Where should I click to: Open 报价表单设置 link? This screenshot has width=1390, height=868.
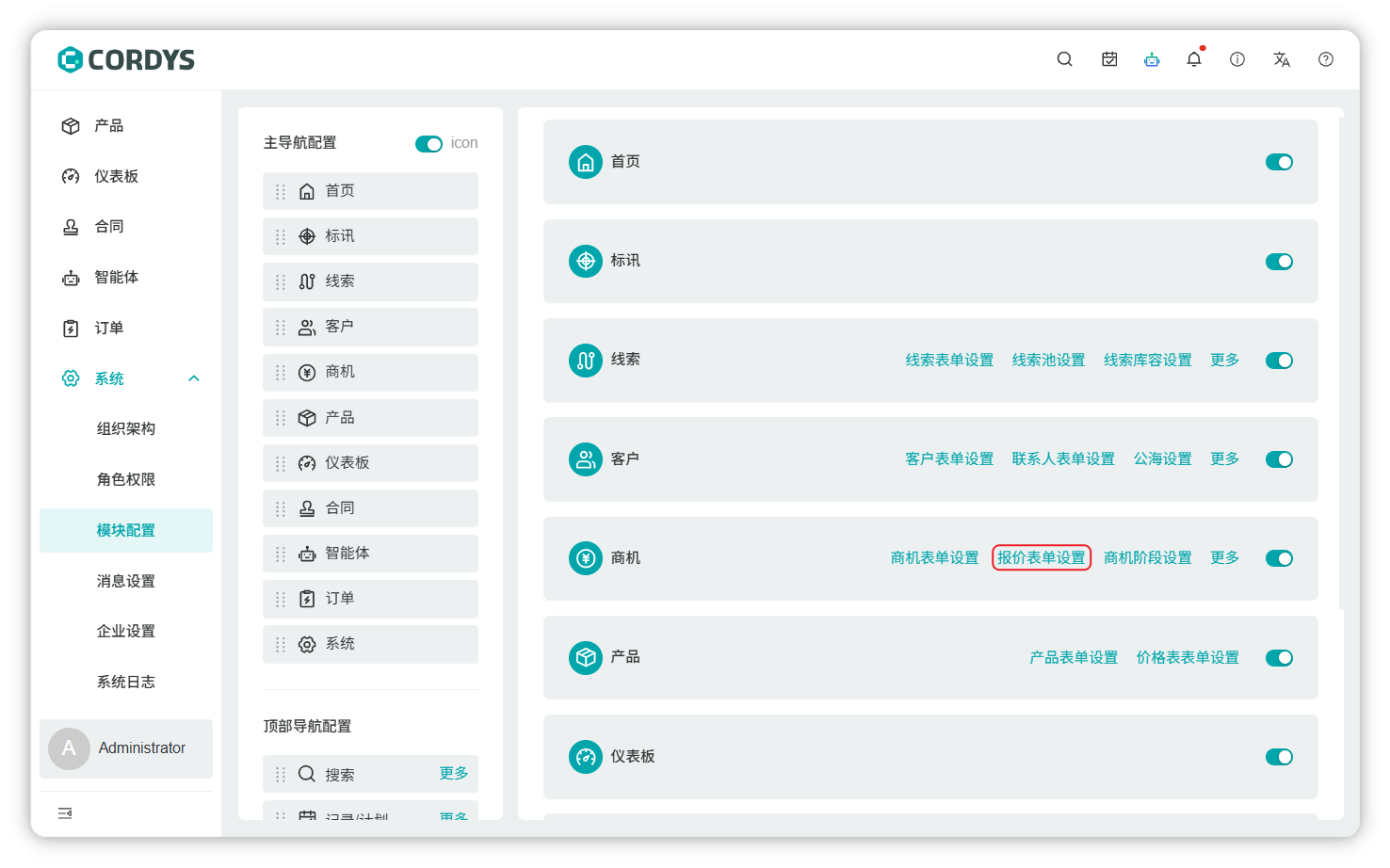click(x=1041, y=557)
